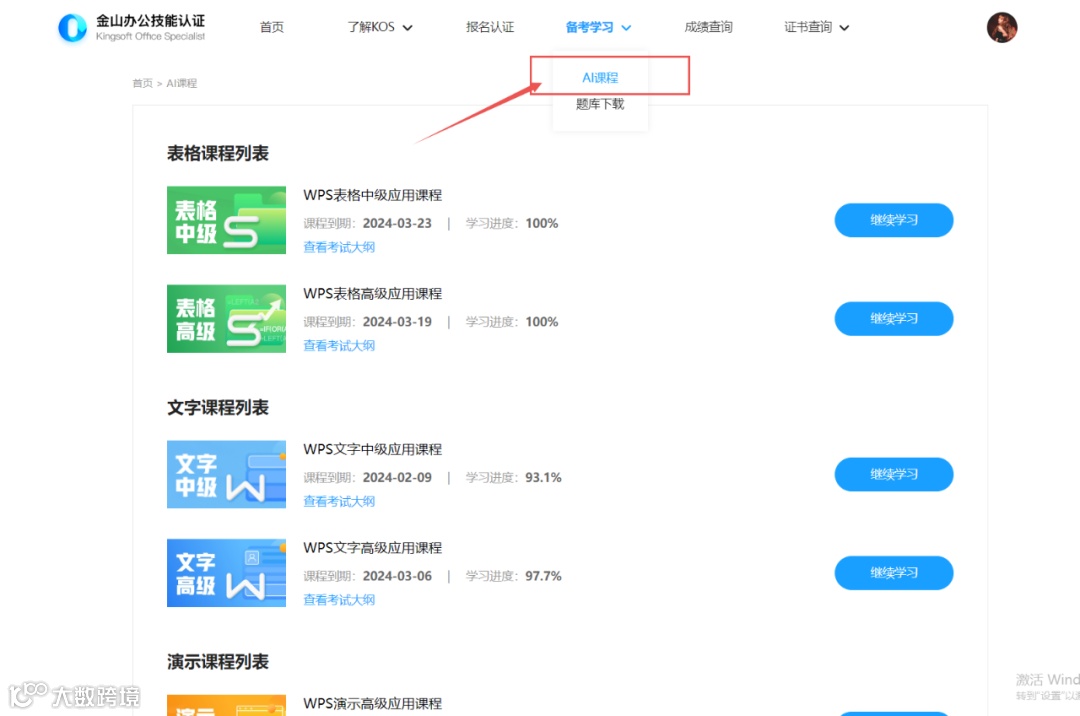Open the 首页 navigation item

point(271,27)
